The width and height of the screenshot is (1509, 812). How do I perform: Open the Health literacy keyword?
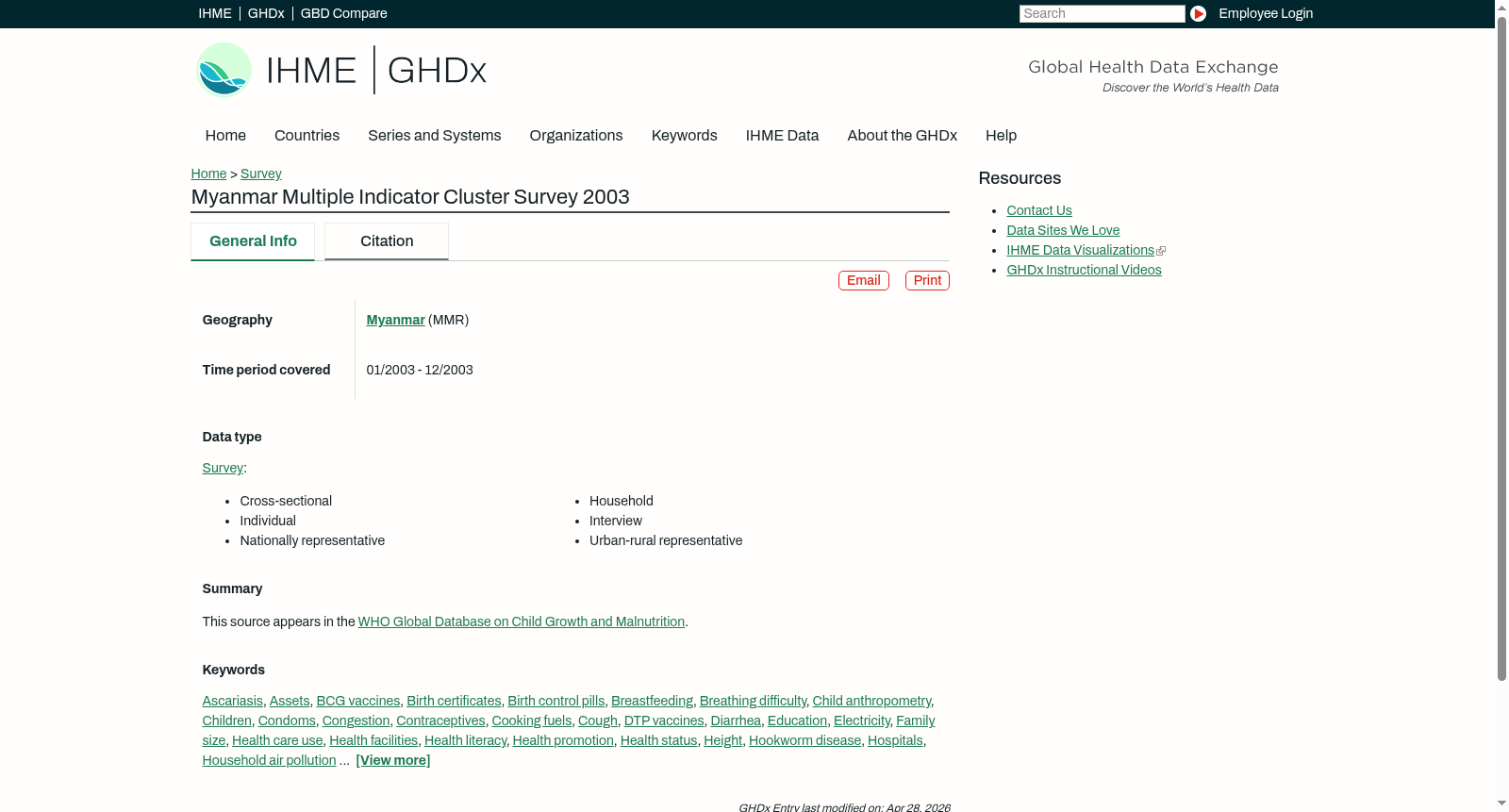(465, 740)
